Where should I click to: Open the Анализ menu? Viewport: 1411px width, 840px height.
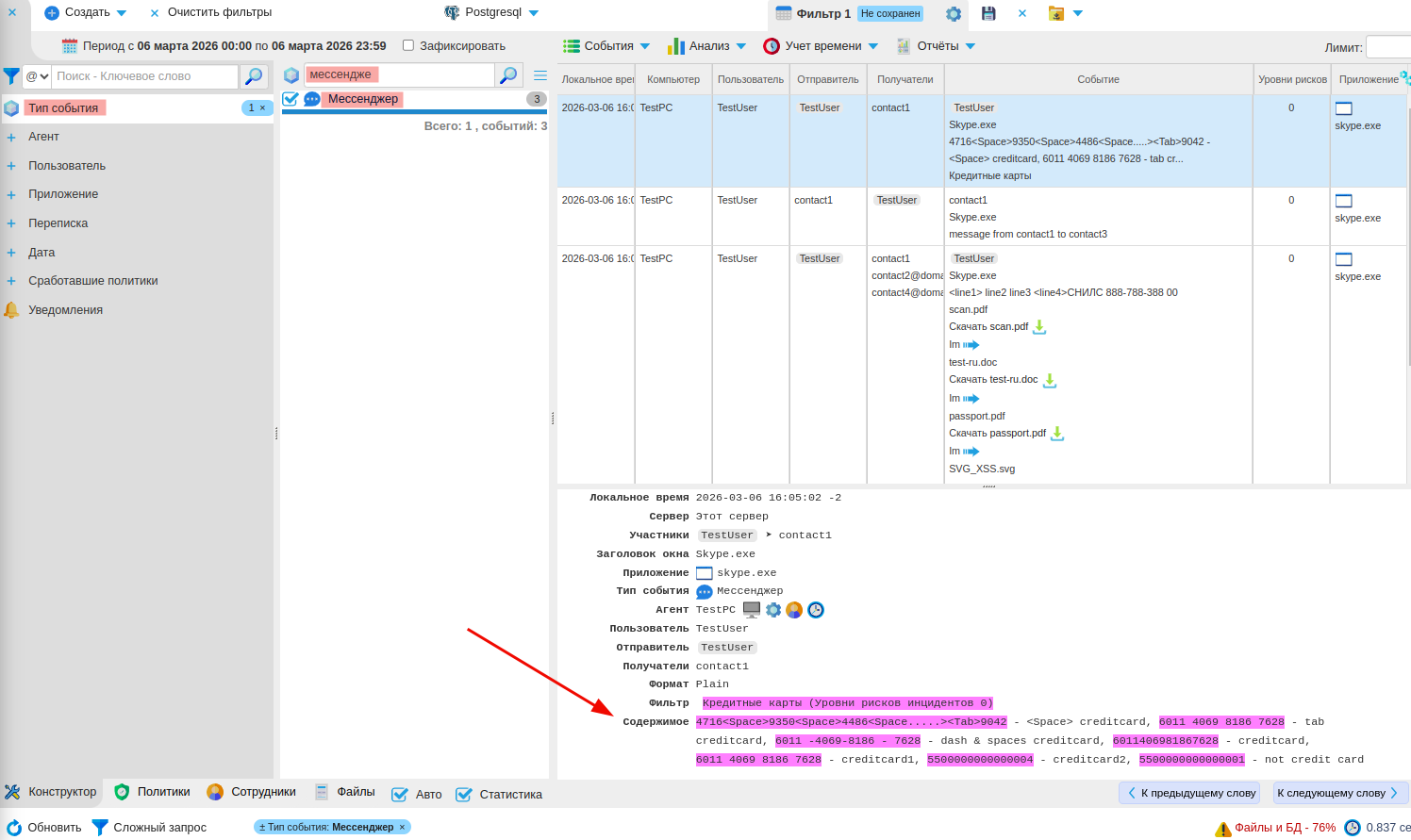coord(706,46)
